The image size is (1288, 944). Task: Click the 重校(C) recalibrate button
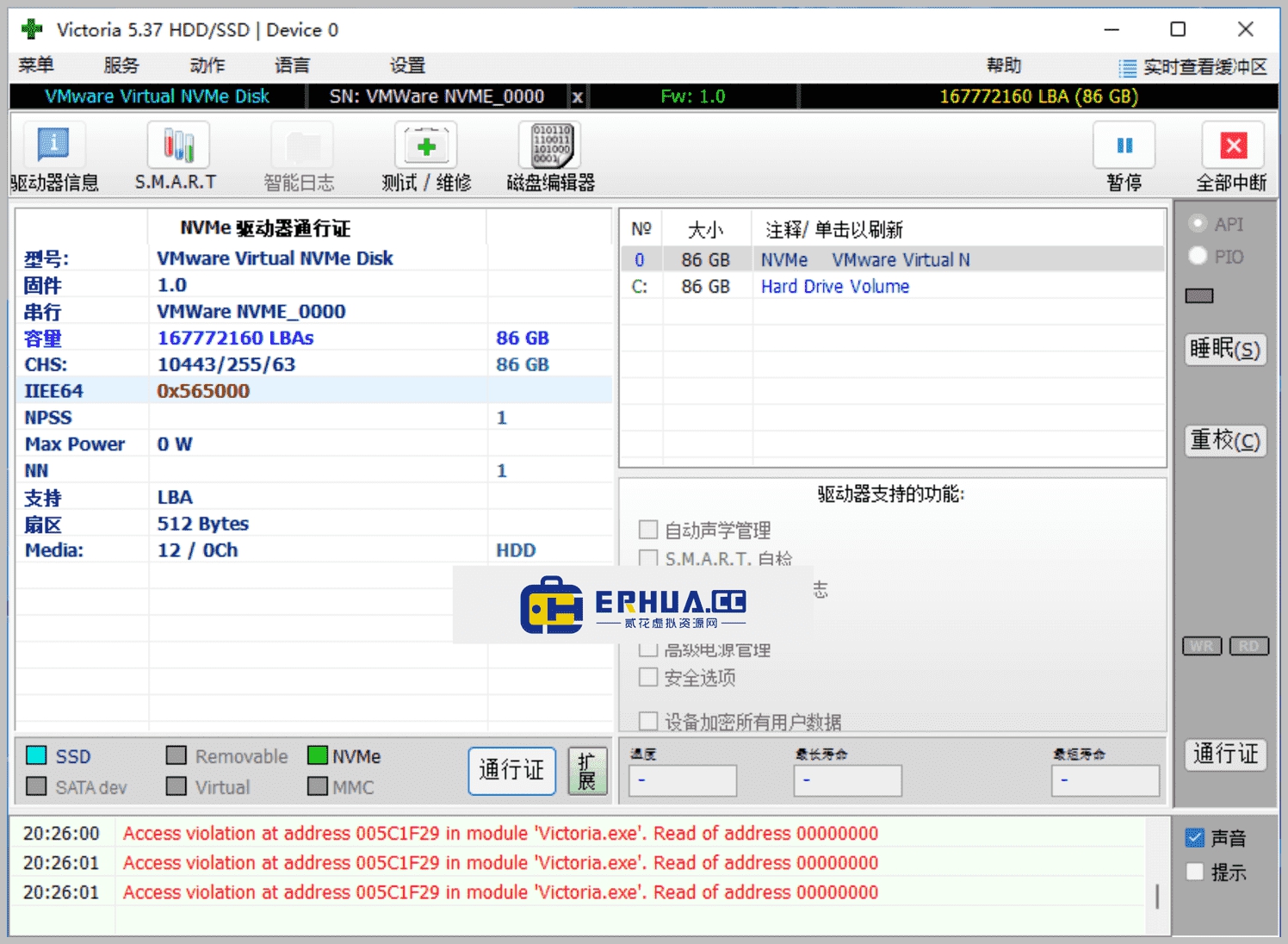1225,440
